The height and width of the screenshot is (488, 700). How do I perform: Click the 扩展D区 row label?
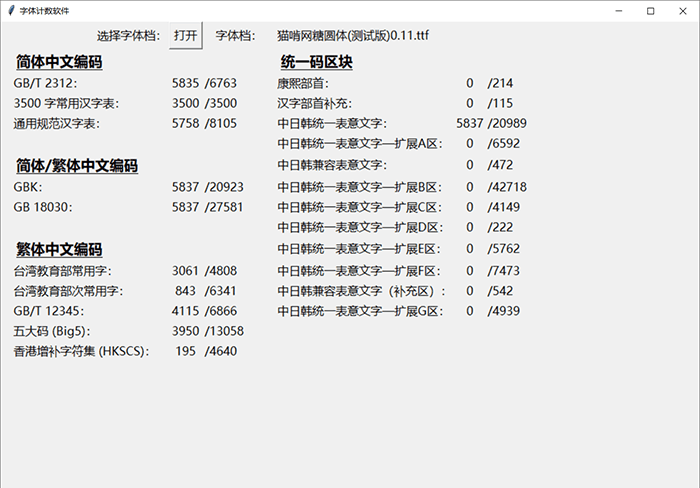point(360,227)
